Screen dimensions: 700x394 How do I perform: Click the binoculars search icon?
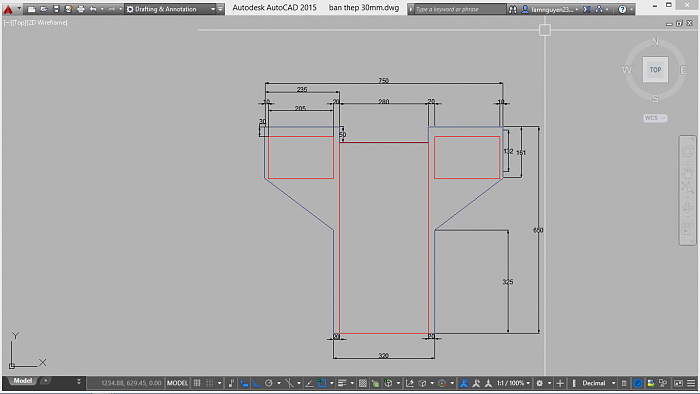[513, 9]
